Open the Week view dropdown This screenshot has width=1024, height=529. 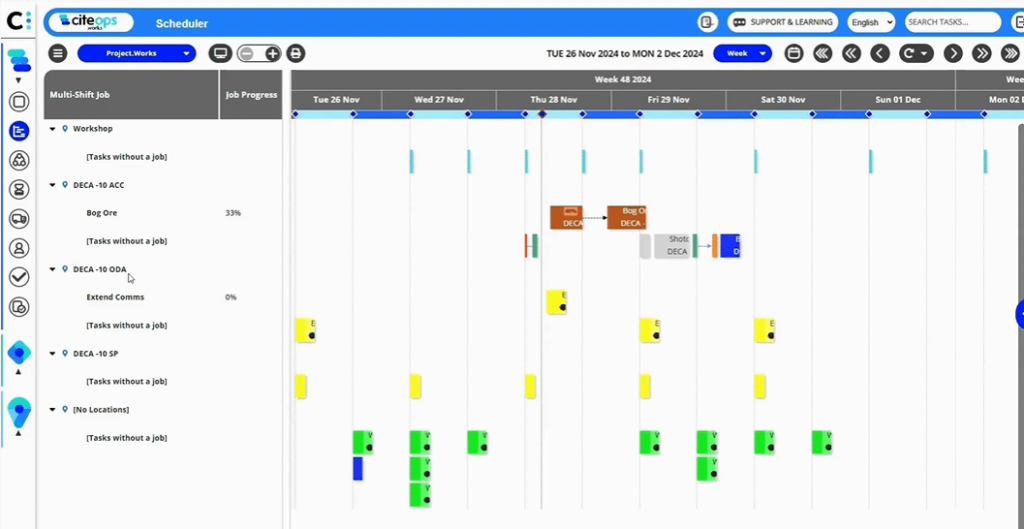tap(742, 54)
